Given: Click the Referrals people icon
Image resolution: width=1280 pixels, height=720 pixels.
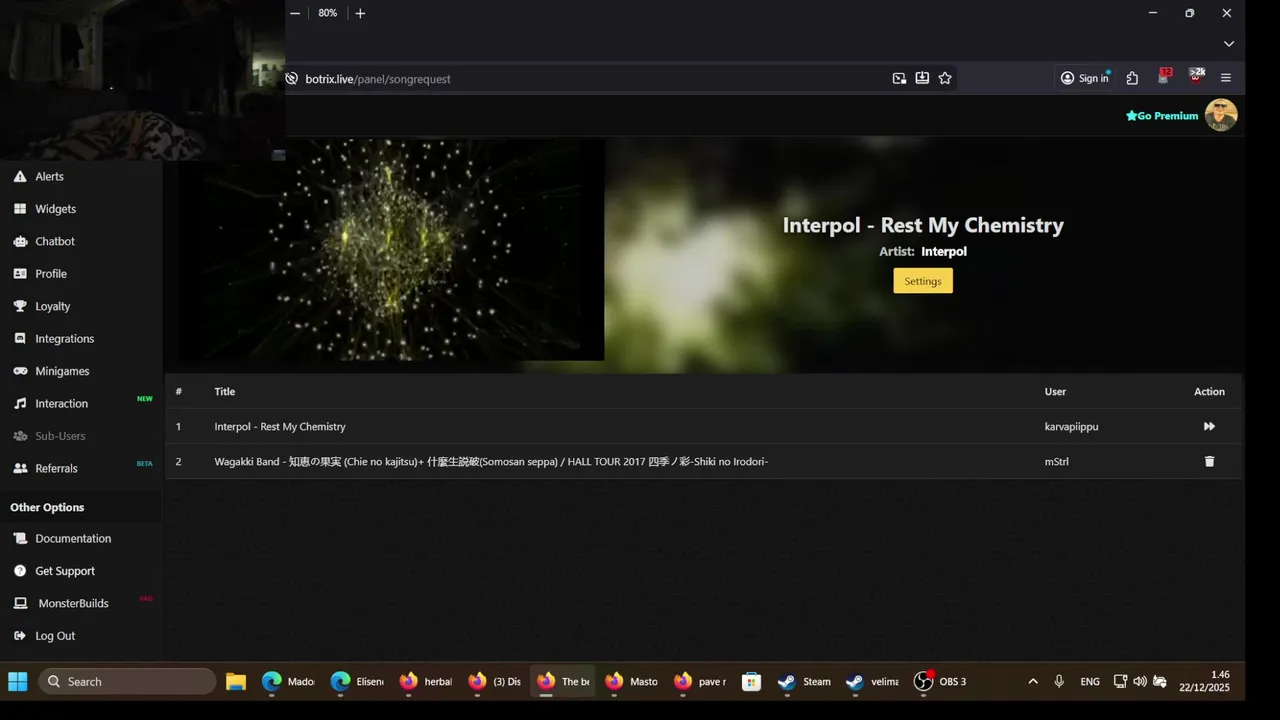Looking at the screenshot, I should pos(20,468).
